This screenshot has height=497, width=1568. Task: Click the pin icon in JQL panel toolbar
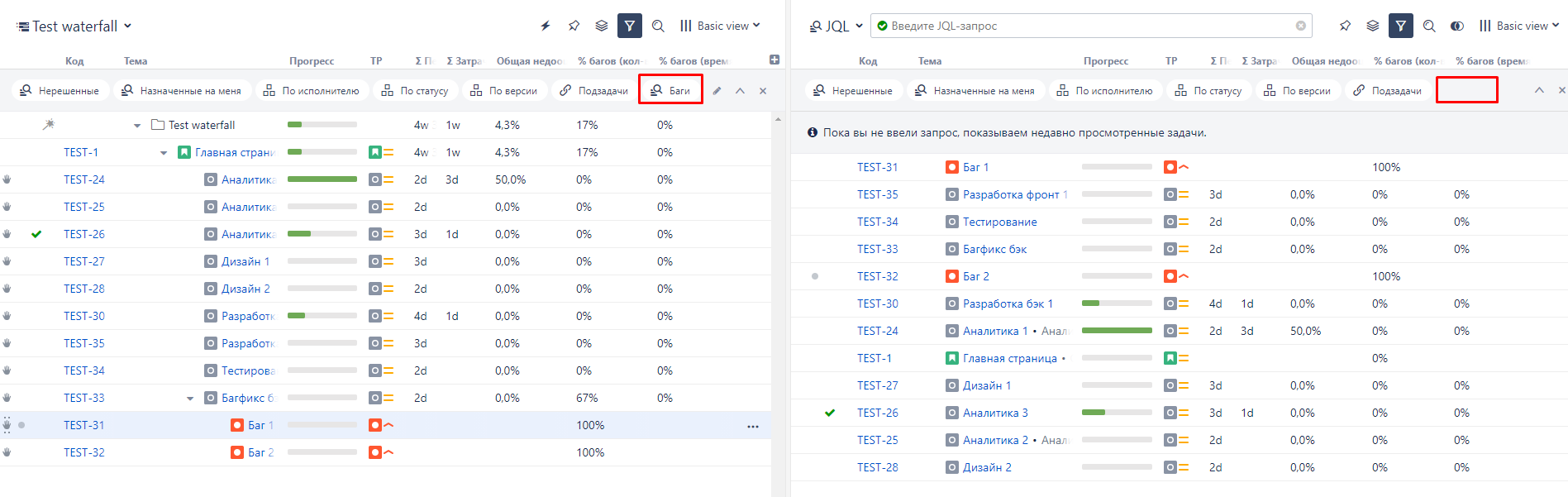pos(1345,26)
